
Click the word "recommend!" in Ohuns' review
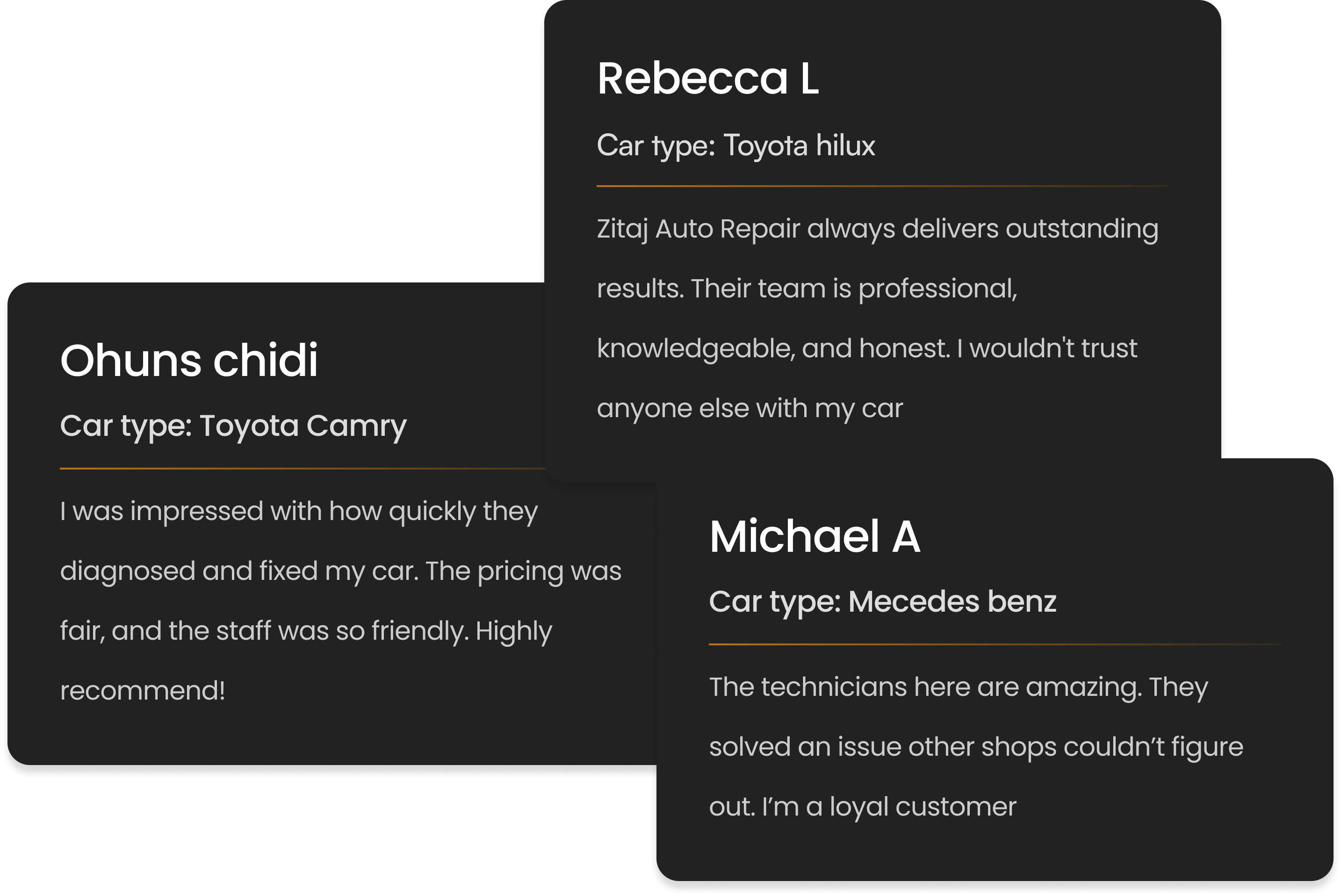[142, 691]
